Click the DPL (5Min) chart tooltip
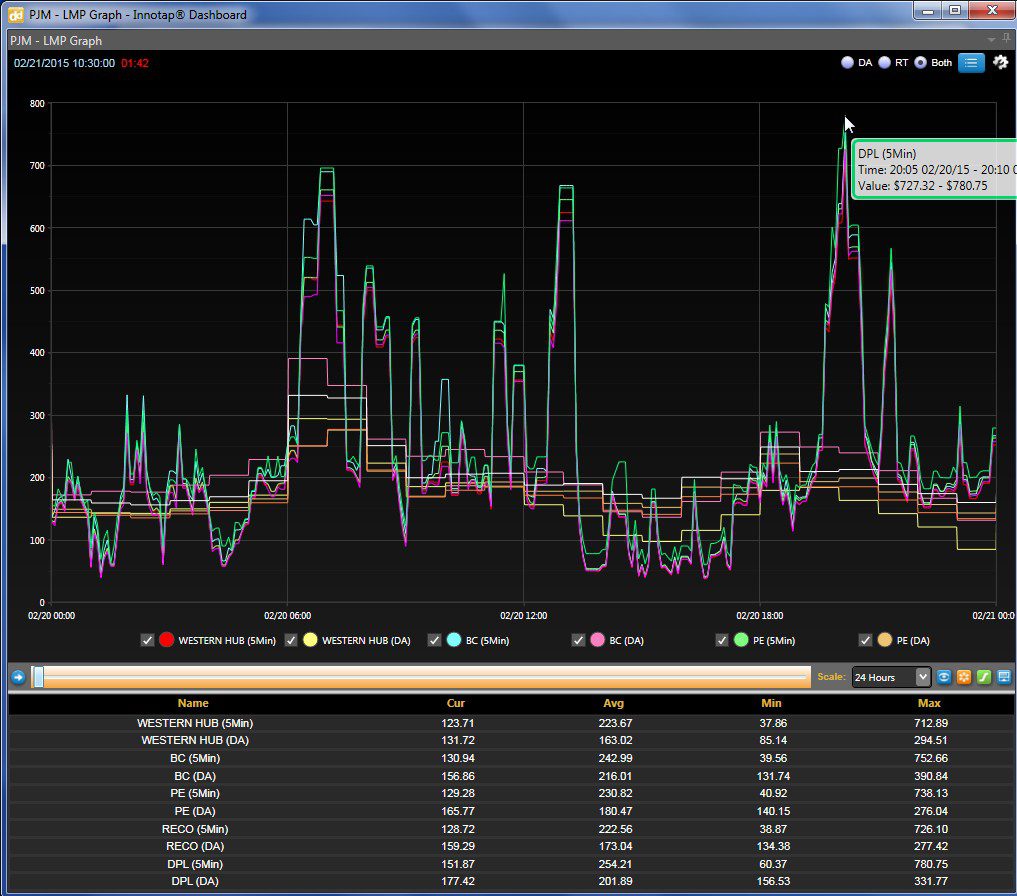 pos(935,169)
